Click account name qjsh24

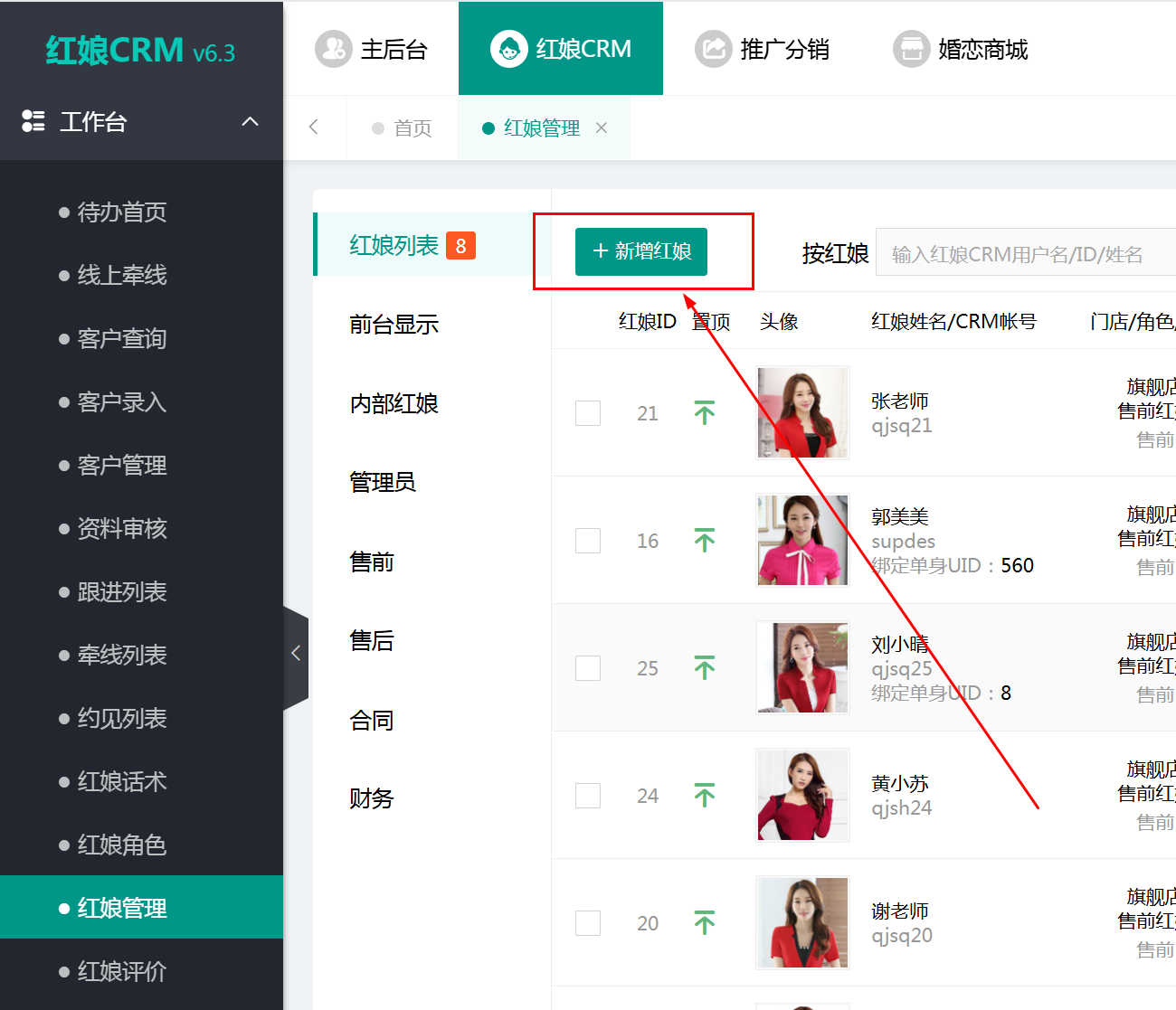[x=901, y=808]
